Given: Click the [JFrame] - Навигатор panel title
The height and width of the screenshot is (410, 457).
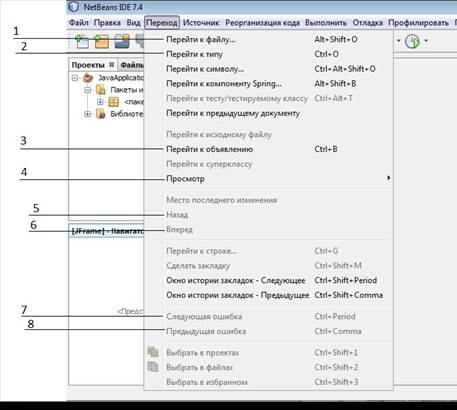Looking at the screenshot, I should click(107, 231).
